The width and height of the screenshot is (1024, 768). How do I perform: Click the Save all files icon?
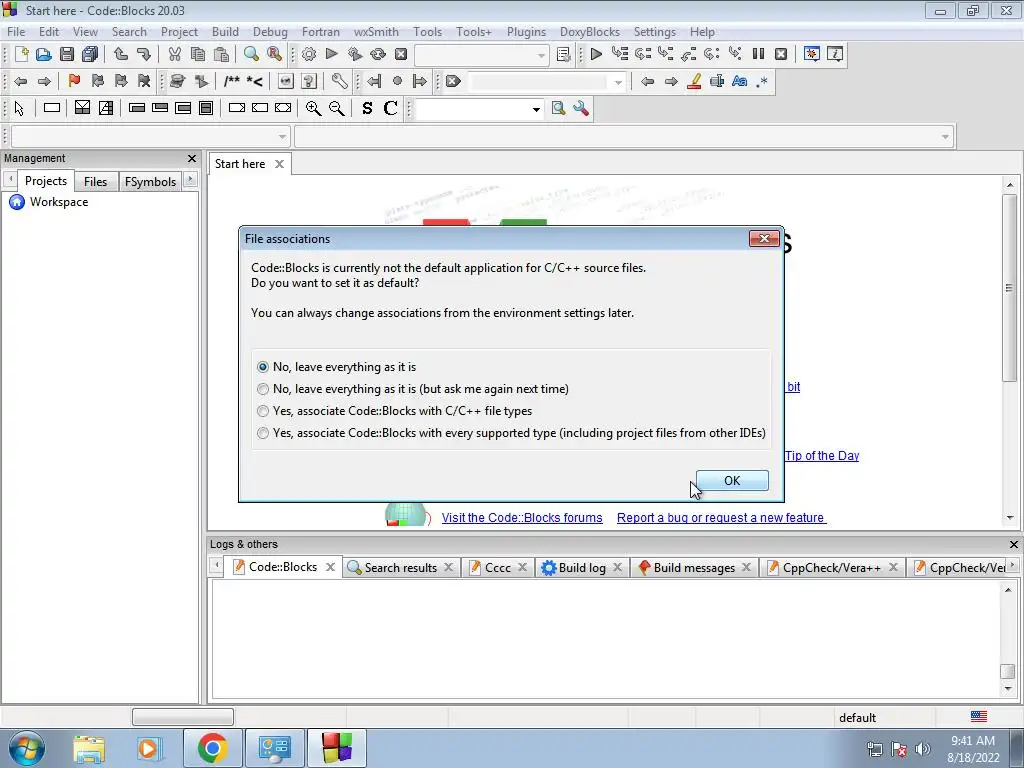click(90, 54)
